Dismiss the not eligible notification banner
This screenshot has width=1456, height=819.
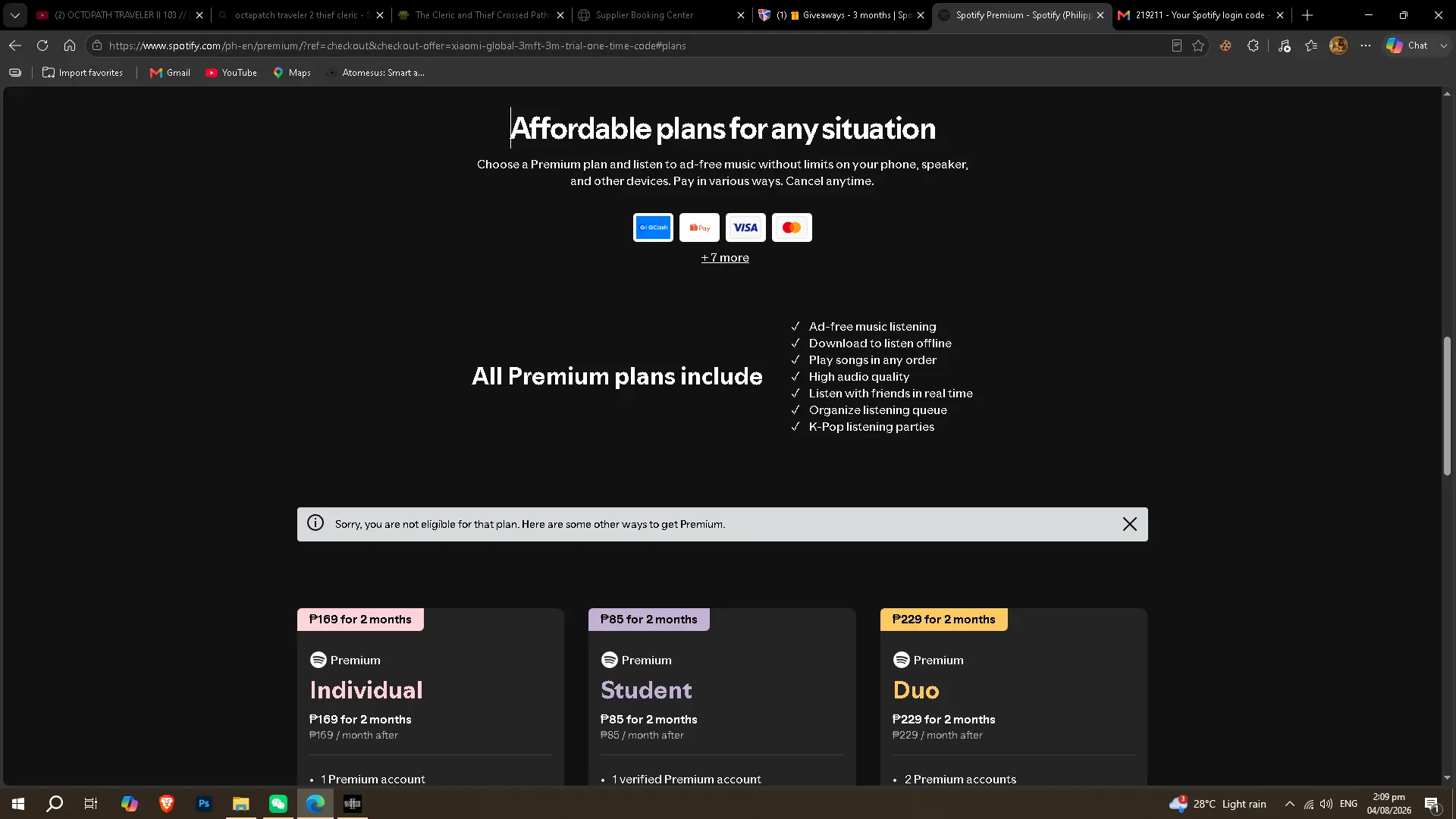1129,524
